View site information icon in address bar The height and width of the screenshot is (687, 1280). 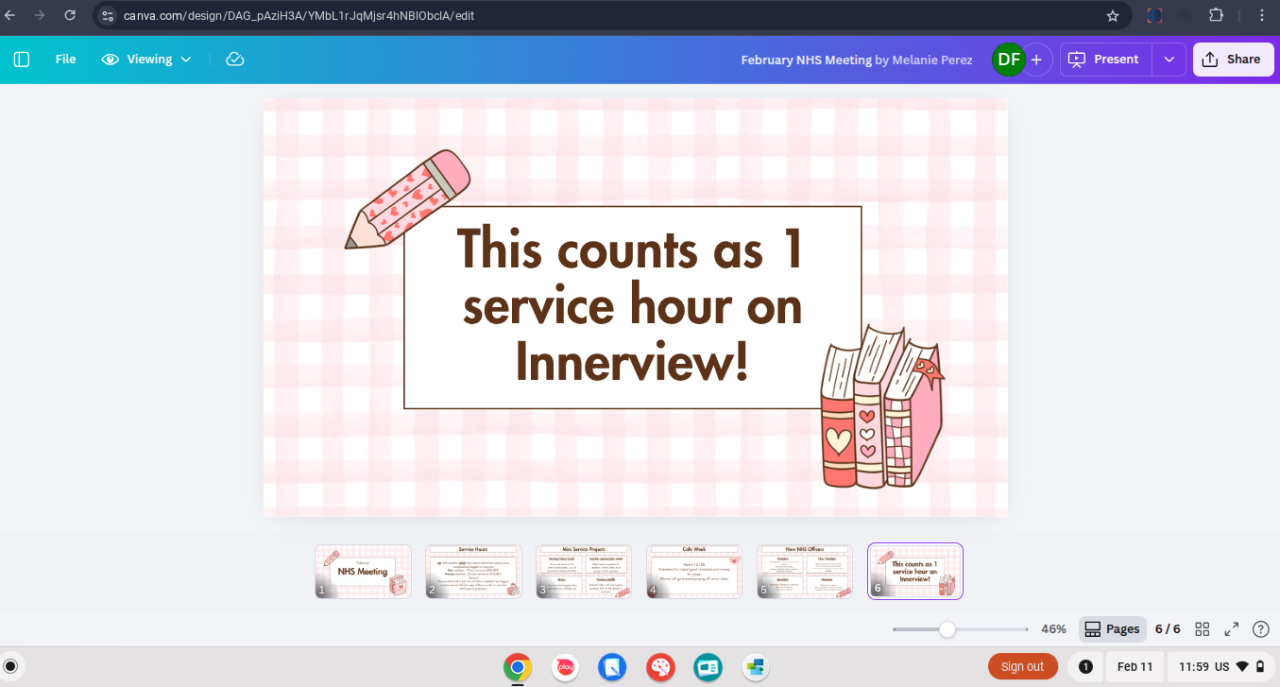click(108, 16)
